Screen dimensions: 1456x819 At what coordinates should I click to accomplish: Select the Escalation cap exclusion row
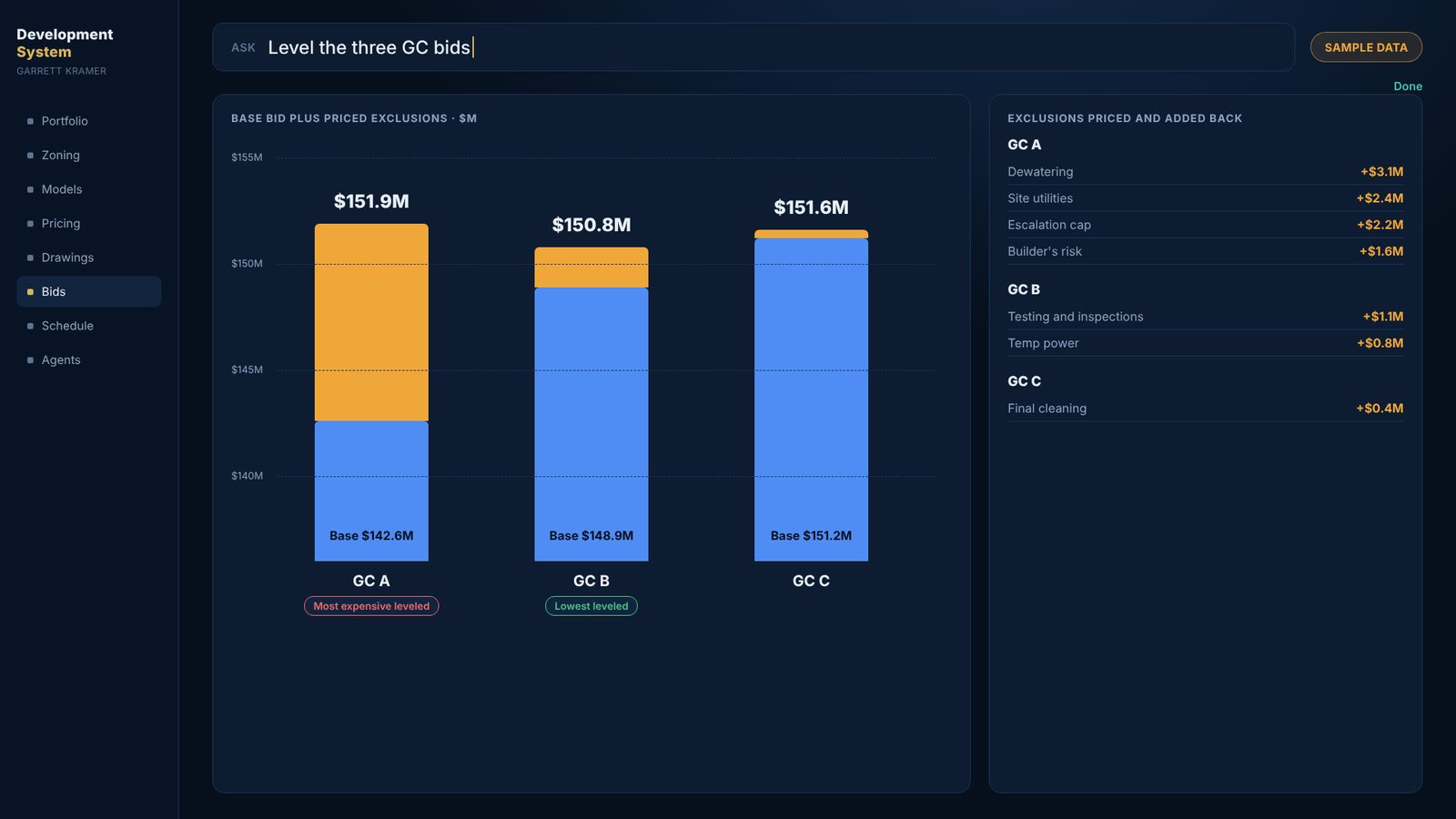pyautogui.click(x=1205, y=225)
